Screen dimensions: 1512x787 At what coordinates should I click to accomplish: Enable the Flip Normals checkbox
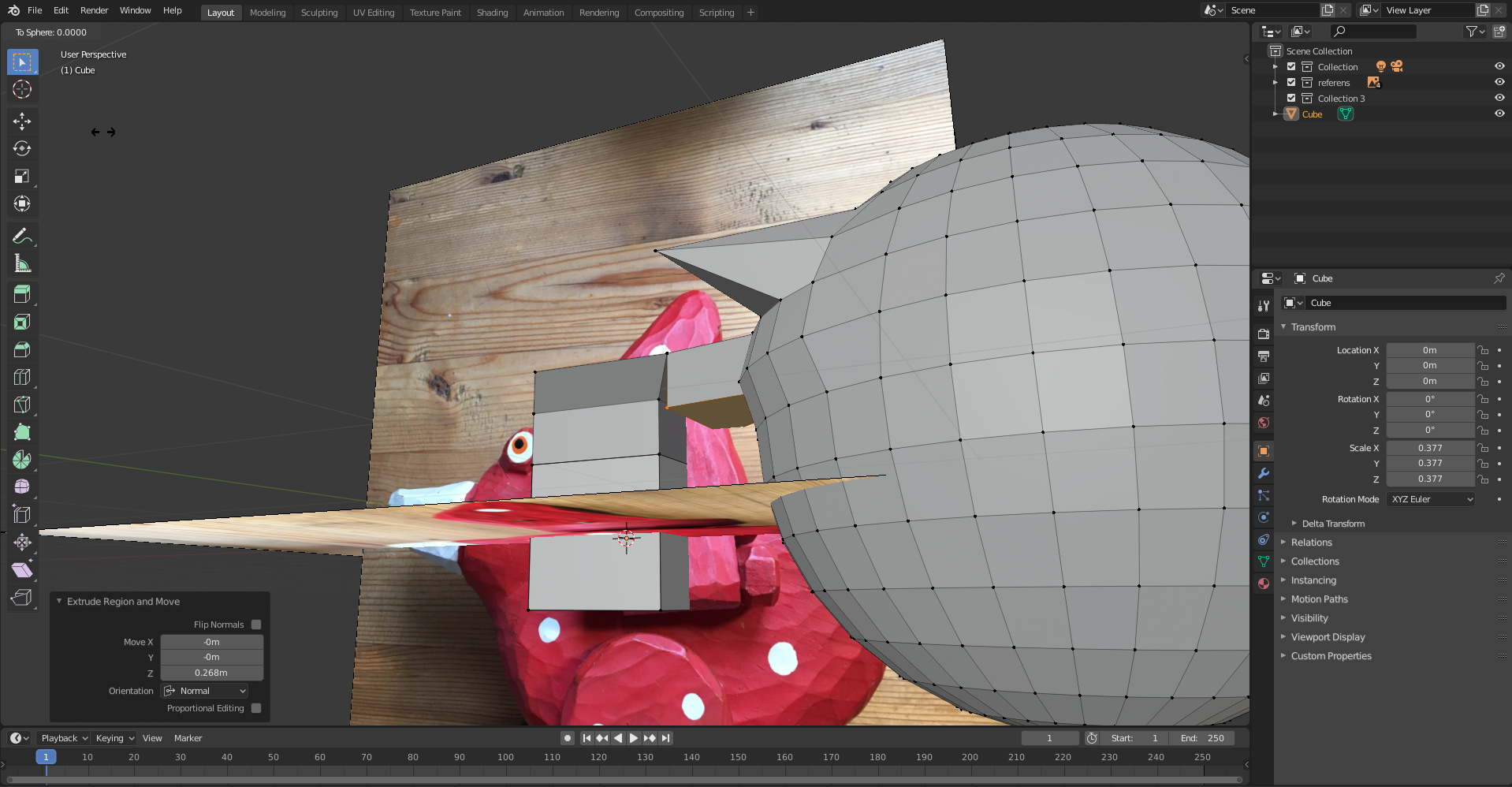click(x=256, y=625)
